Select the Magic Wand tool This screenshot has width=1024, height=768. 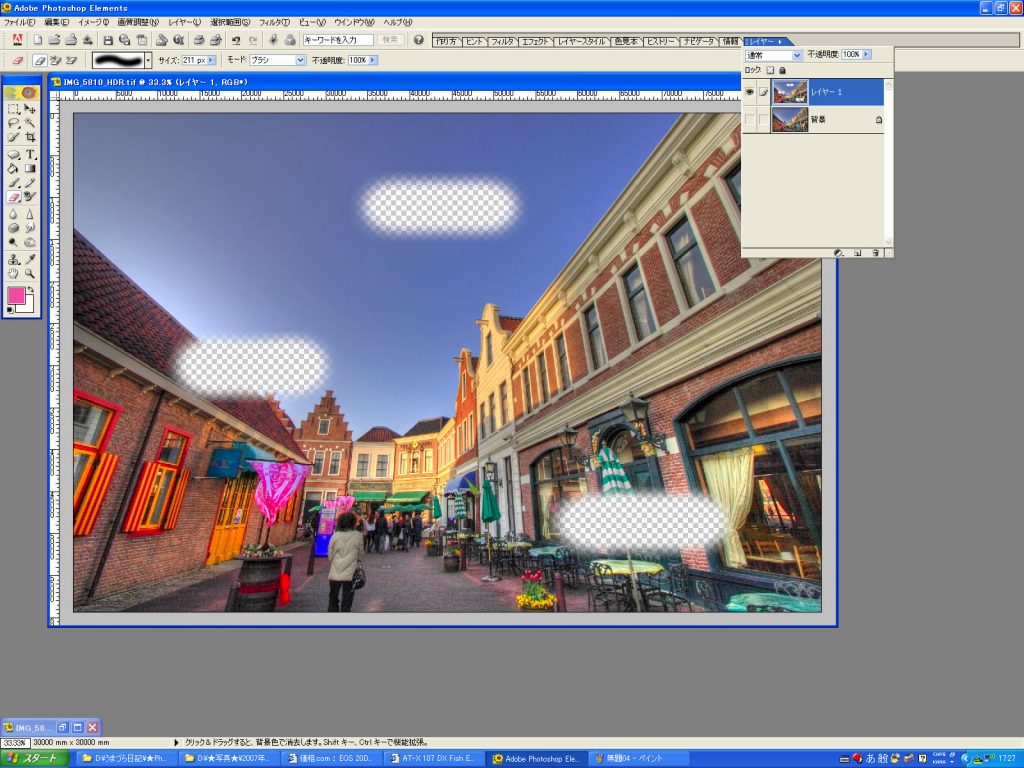(30, 123)
